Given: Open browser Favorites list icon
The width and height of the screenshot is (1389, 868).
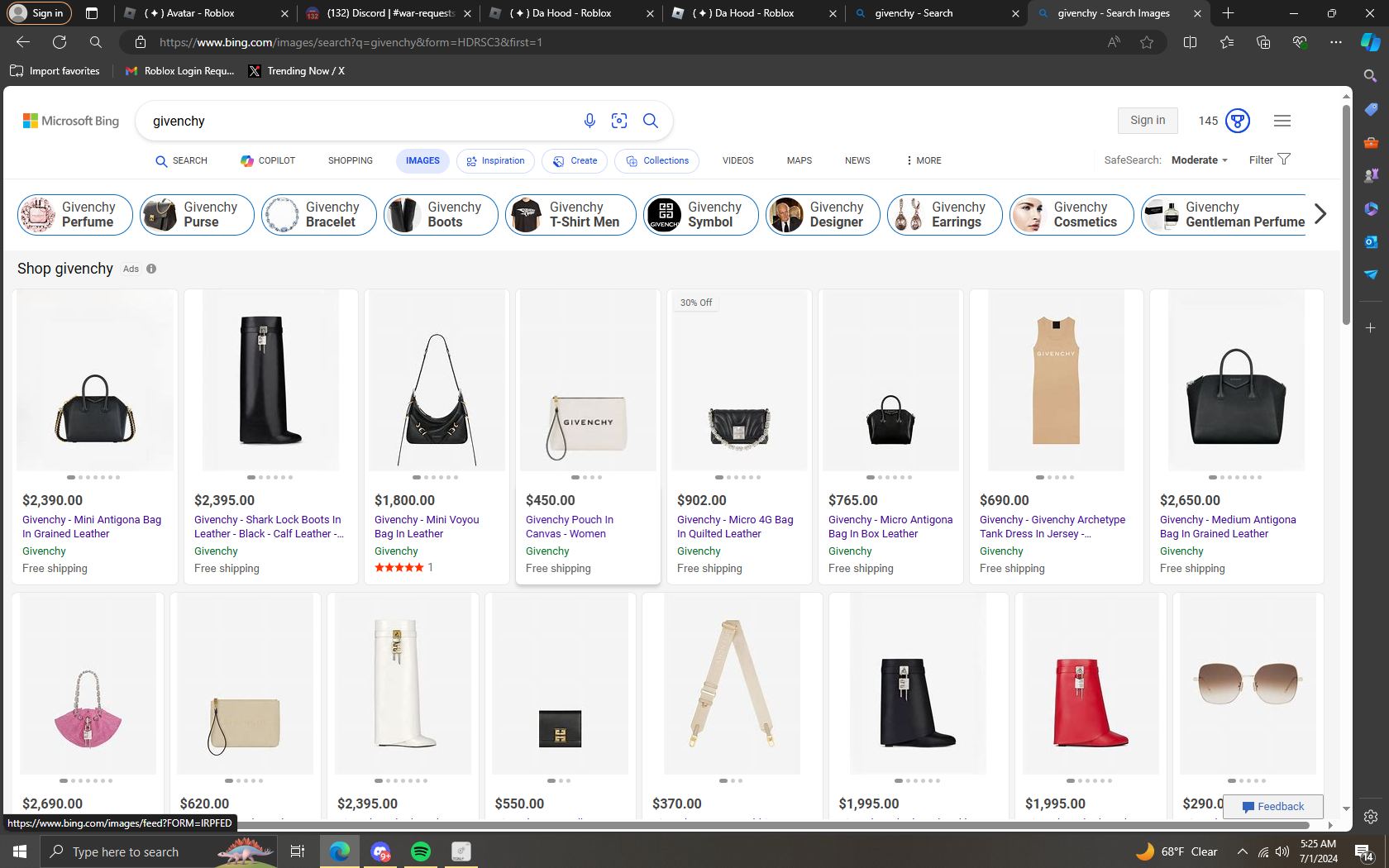Looking at the screenshot, I should pyautogui.click(x=1227, y=42).
